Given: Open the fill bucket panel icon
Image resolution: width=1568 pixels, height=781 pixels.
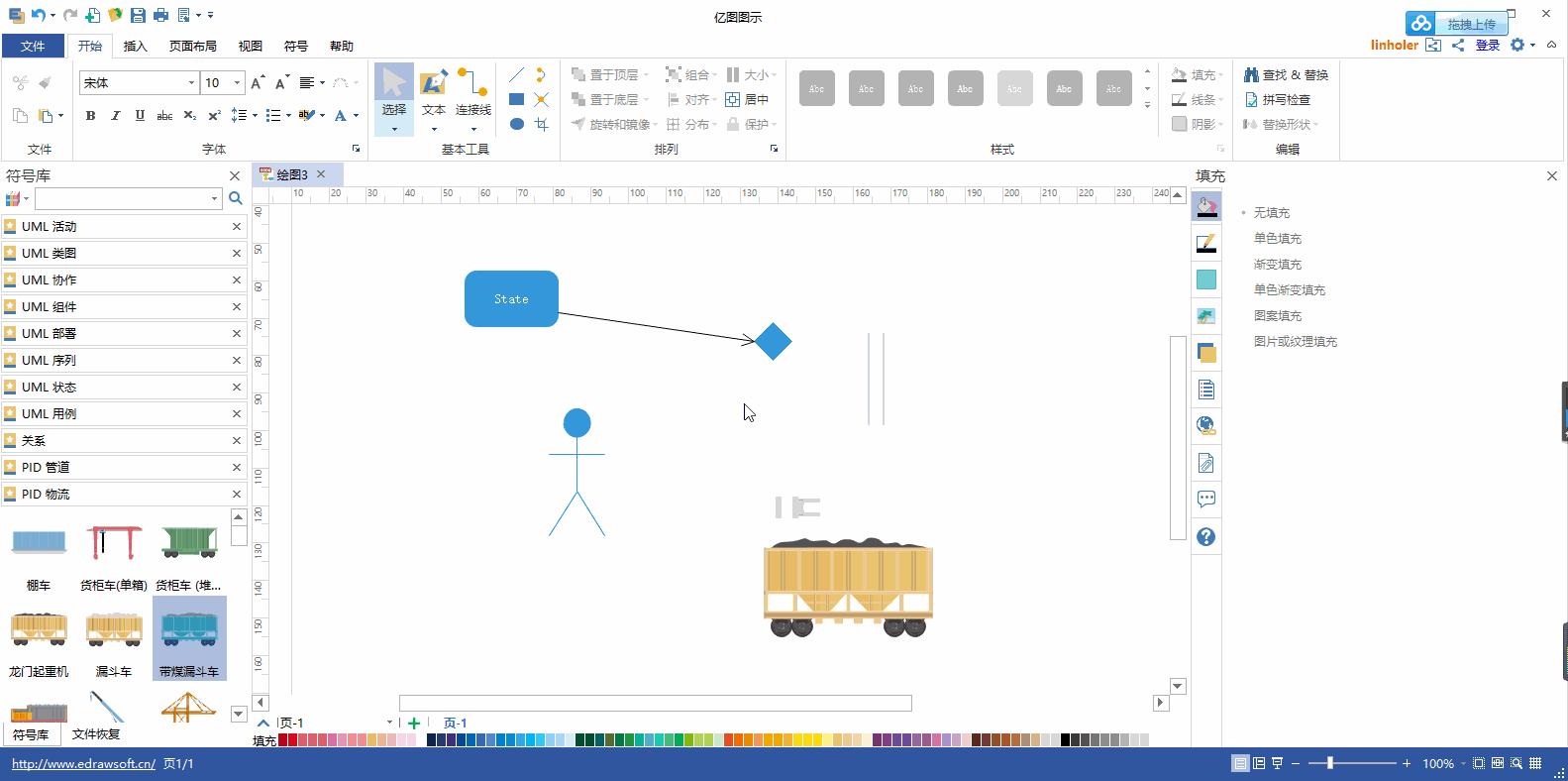Looking at the screenshot, I should 1205,207.
